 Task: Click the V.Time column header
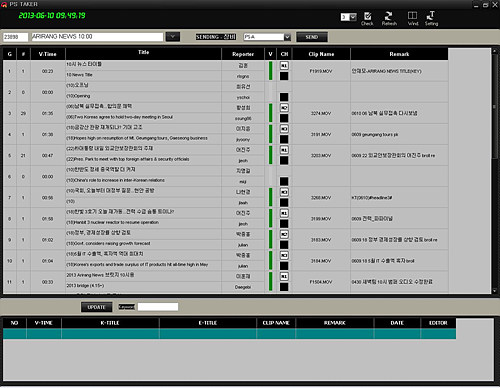(x=47, y=54)
